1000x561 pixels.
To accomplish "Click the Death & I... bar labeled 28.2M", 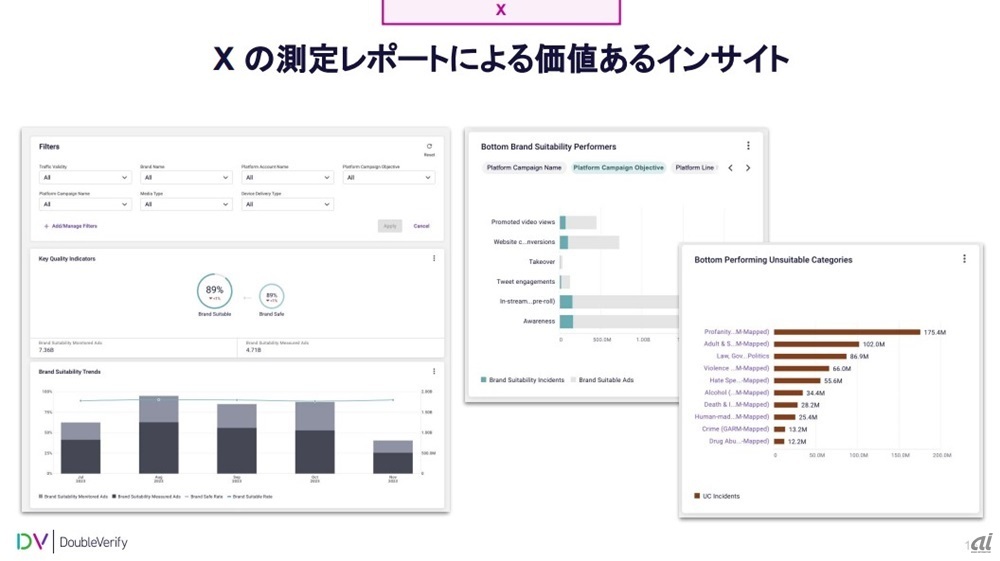I will 786,405.
